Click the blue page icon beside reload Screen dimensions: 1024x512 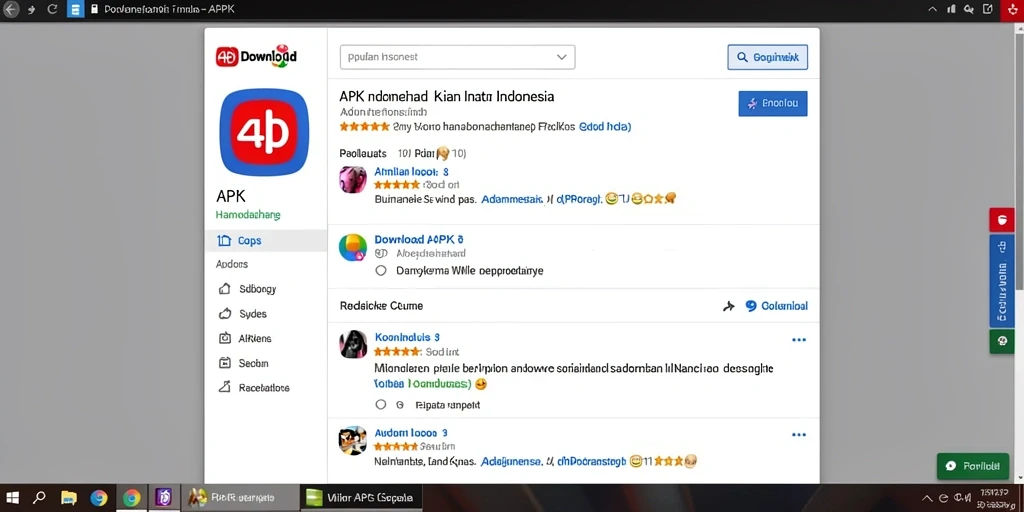(x=76, y=10)
